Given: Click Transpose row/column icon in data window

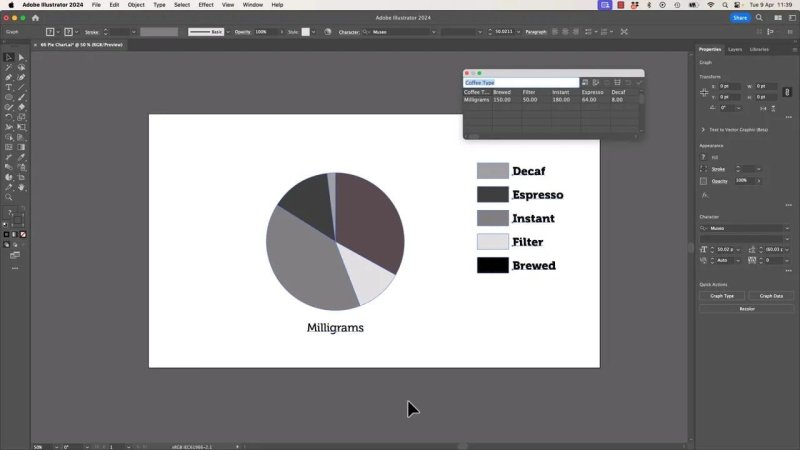Looking at the screenshot, I should [596, 83].
